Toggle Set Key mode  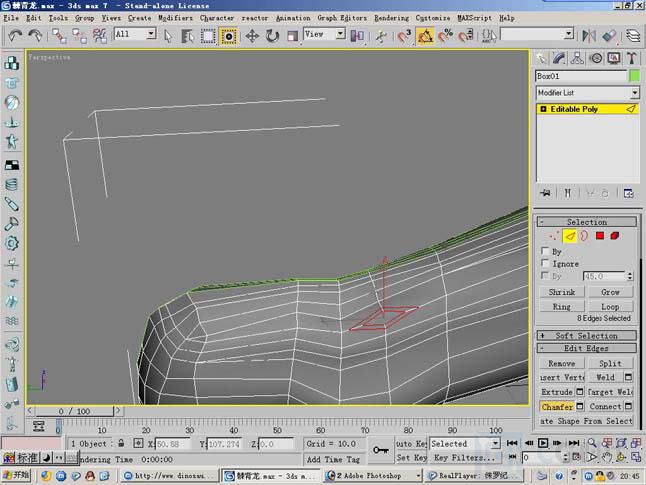click(x=411, y=457)
